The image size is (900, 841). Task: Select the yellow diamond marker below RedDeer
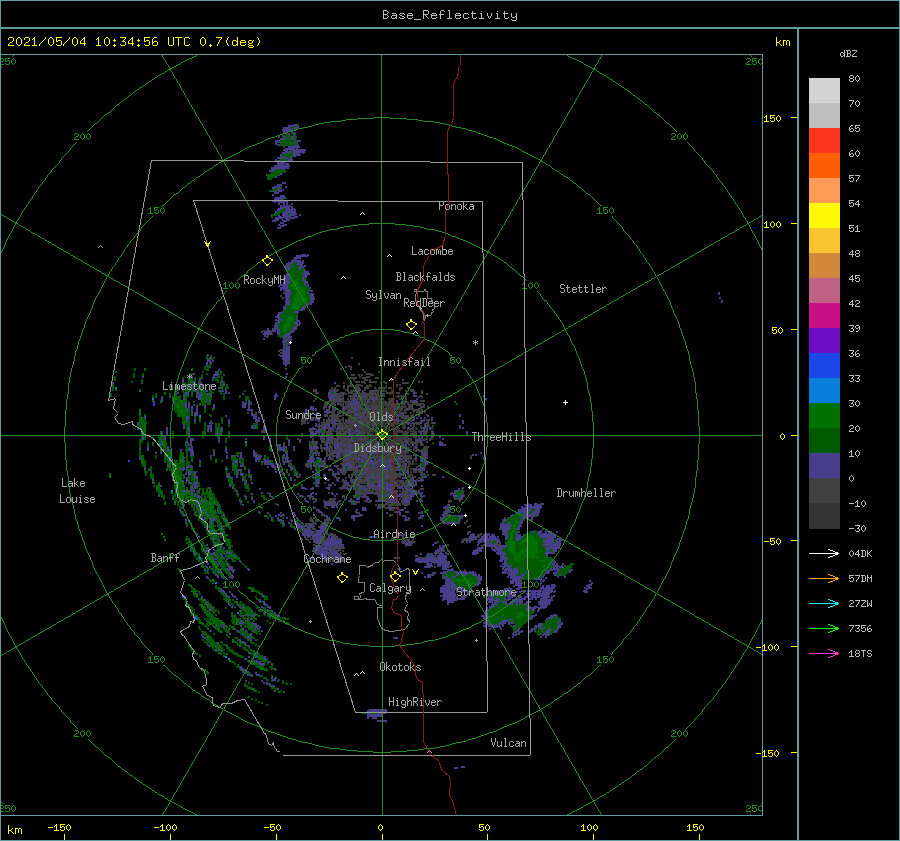[411, 325]
